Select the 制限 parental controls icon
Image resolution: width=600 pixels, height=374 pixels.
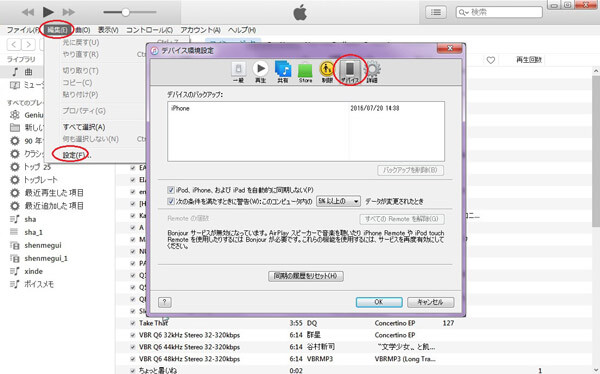327,72
